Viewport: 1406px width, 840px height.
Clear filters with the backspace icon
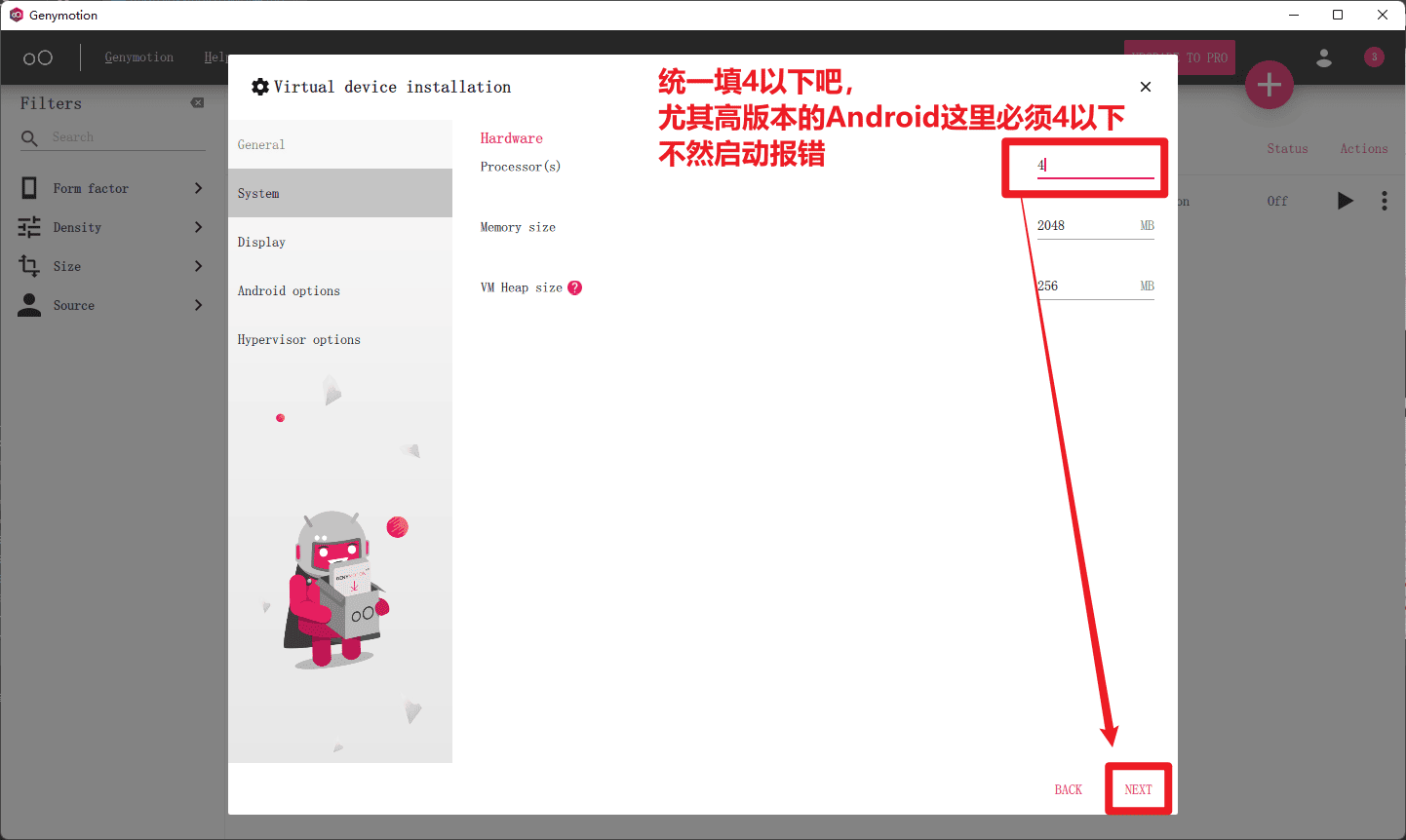click(x=197, y=103)
